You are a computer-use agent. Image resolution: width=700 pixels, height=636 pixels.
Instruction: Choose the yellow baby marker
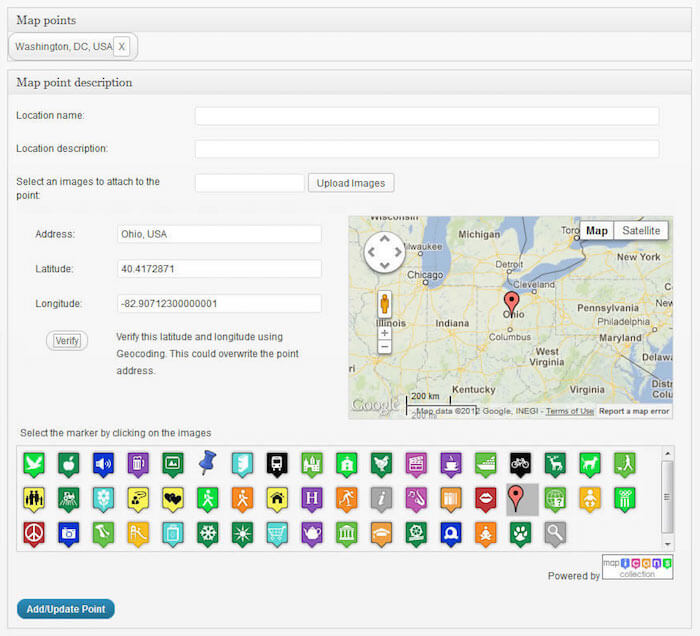click(590, 499)
